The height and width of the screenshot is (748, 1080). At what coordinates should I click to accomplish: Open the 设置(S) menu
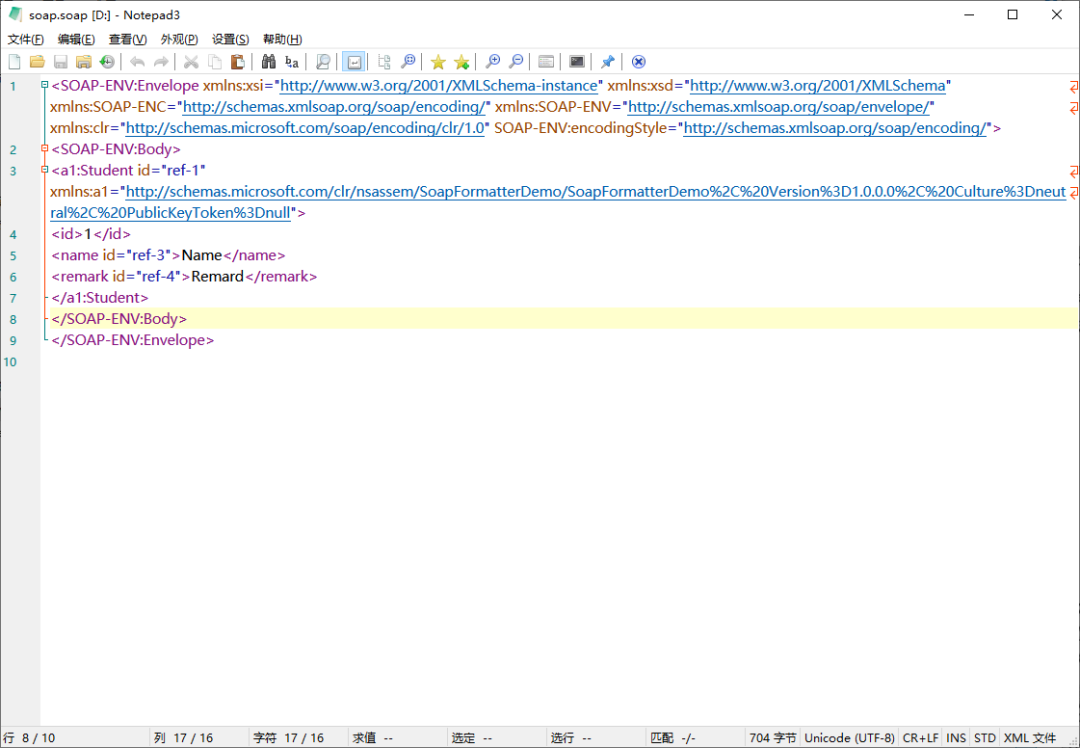pyautogui.click(x=230, y=39)
